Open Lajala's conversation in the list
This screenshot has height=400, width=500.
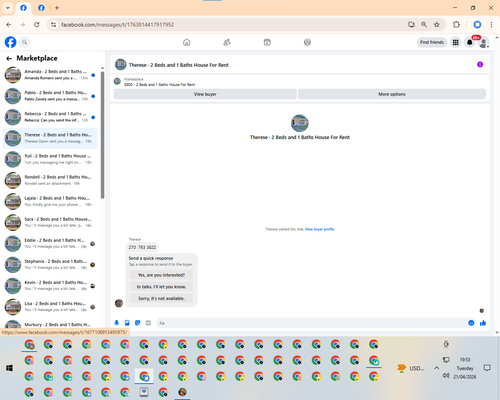(x=50, y=201)
